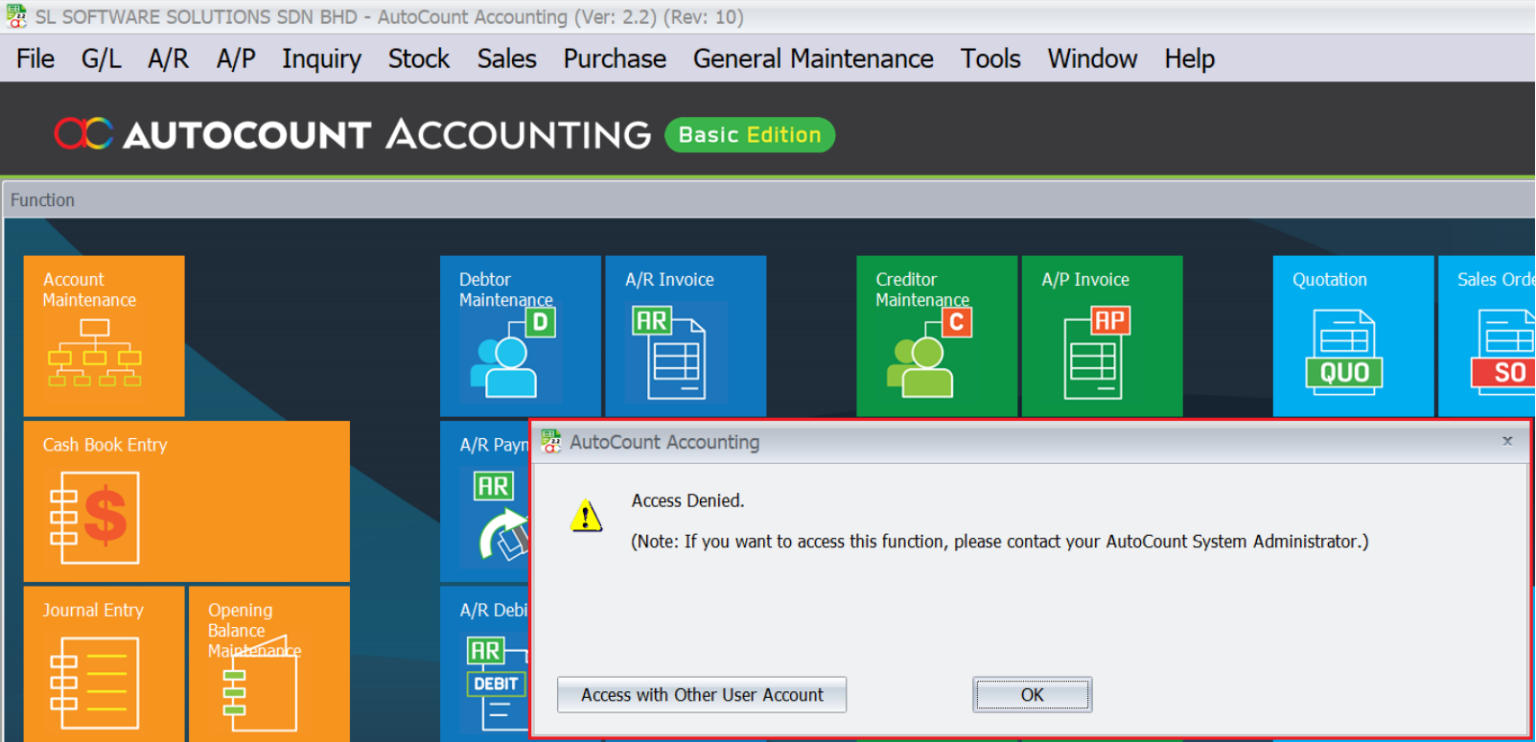Open the Inquiry menu
Screen dimensions: 1536x742
coord(321,59)
